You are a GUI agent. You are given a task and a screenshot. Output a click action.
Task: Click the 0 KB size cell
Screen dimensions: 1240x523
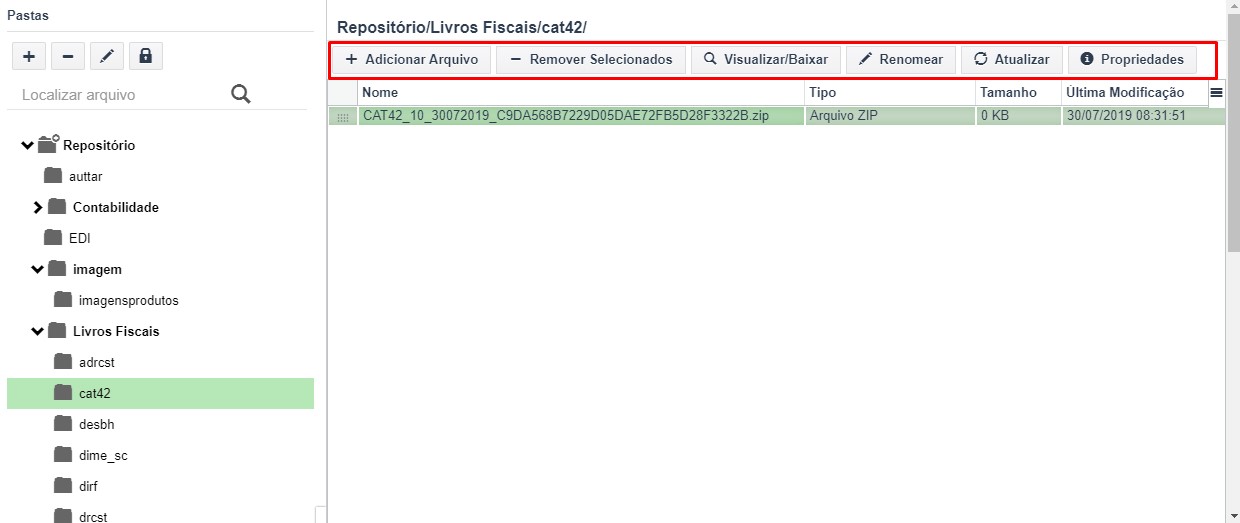tap(1019, 116)
